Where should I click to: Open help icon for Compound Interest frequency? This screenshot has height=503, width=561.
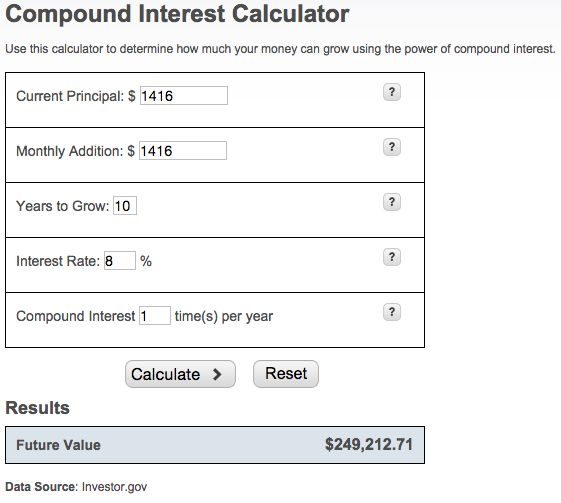pos(392,312)
